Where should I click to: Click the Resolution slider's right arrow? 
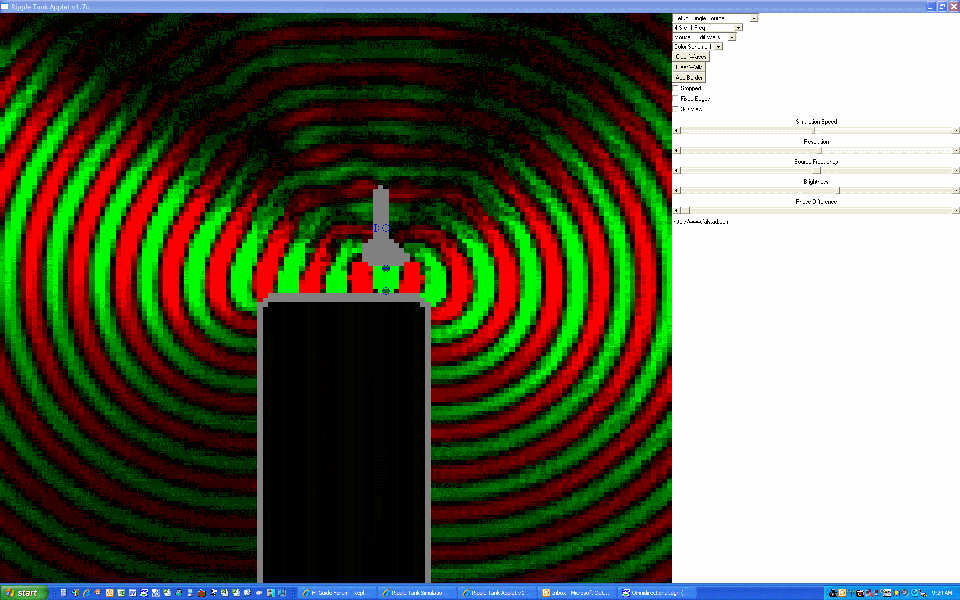point(955,151)
